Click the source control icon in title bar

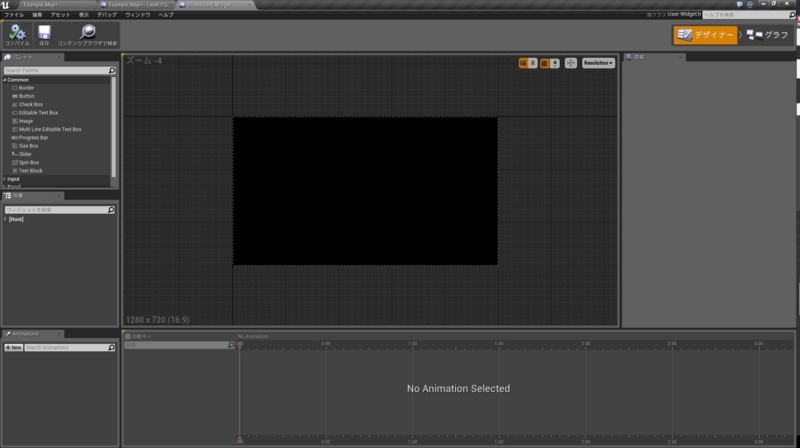(x=749, y=4)
